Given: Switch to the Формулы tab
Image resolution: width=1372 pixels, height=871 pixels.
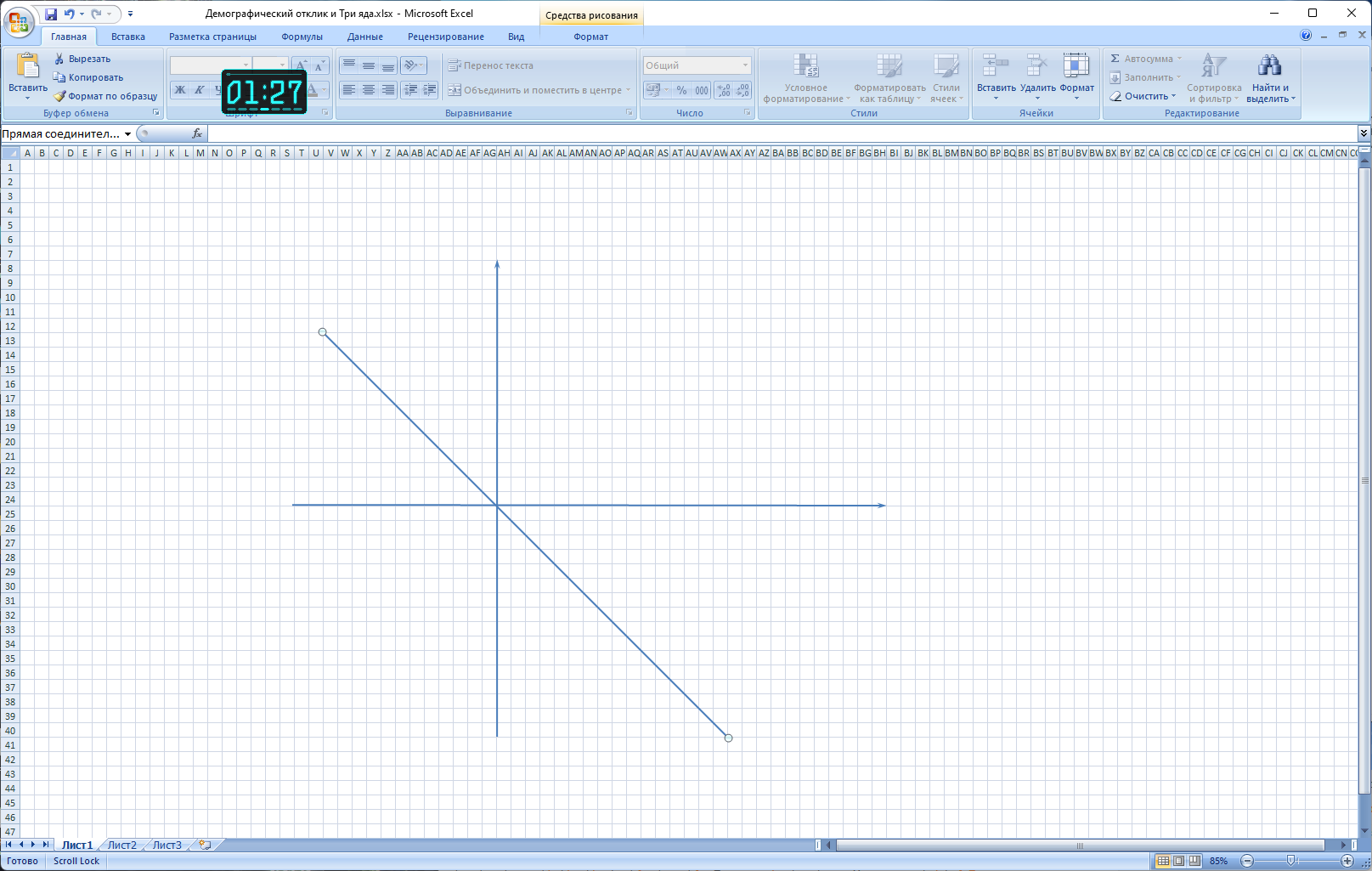Looking at the screenshot, I should tap(302, 37).
